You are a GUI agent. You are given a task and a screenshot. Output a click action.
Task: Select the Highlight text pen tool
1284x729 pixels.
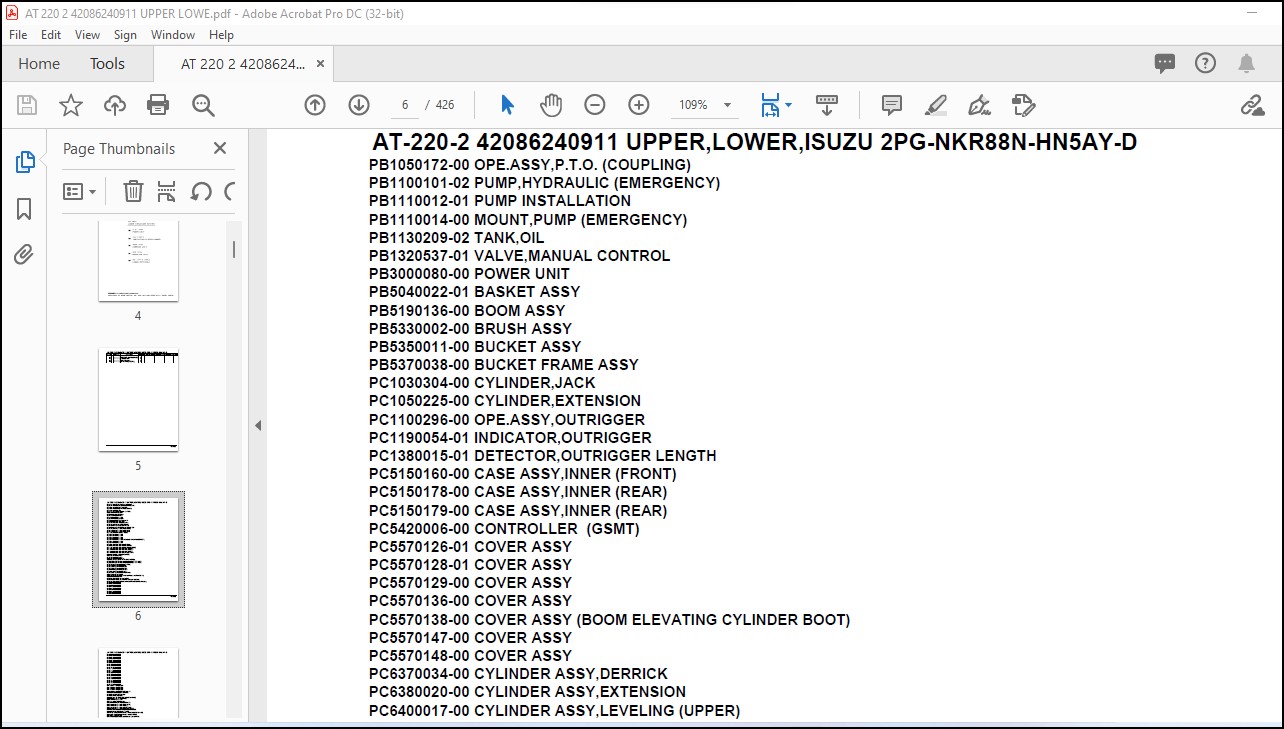tap(936, 105)
